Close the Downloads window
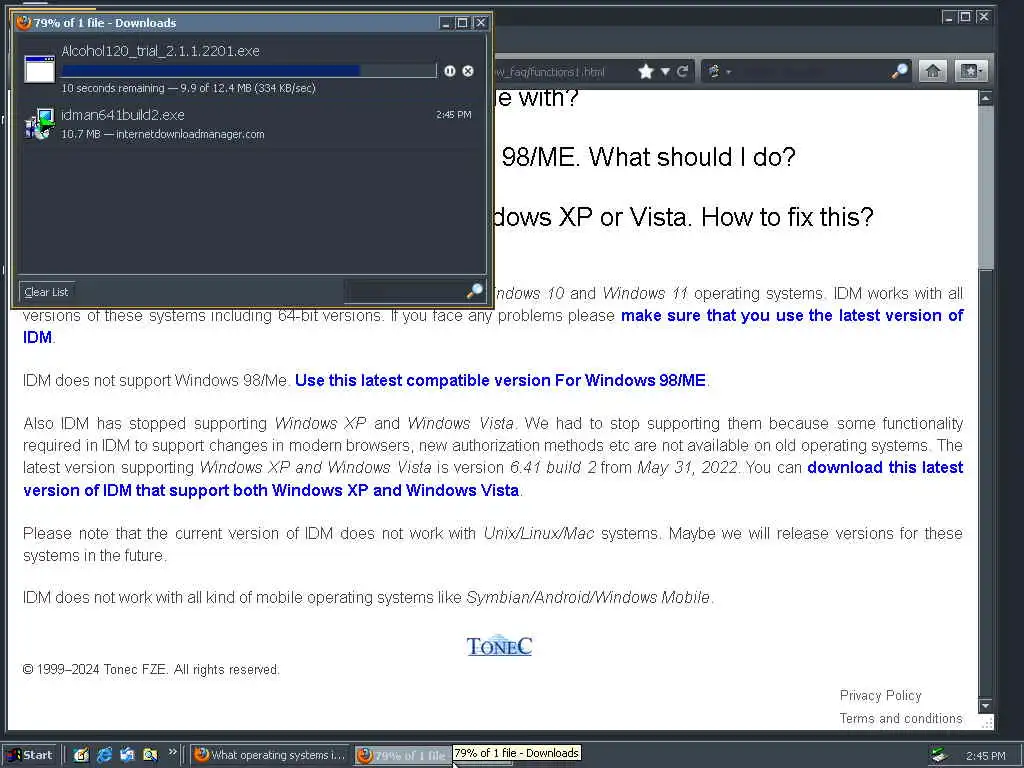Screen dimensions: 1024x768 pos(481,23)
